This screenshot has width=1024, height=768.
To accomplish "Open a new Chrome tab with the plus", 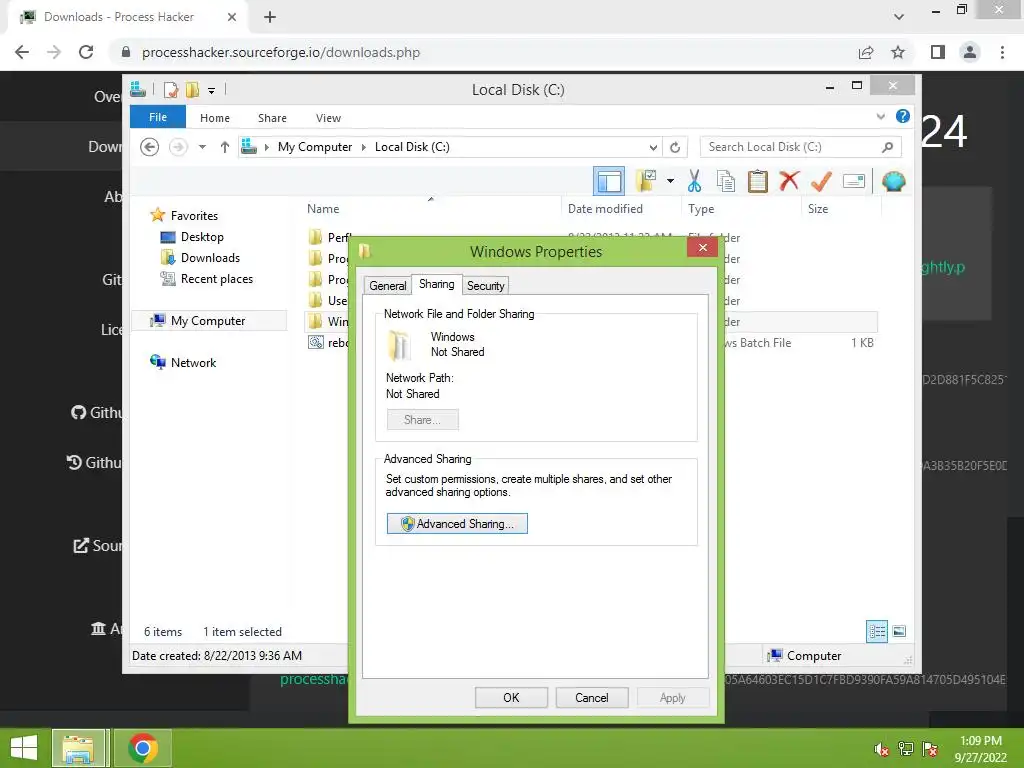I will coord(270,18).
